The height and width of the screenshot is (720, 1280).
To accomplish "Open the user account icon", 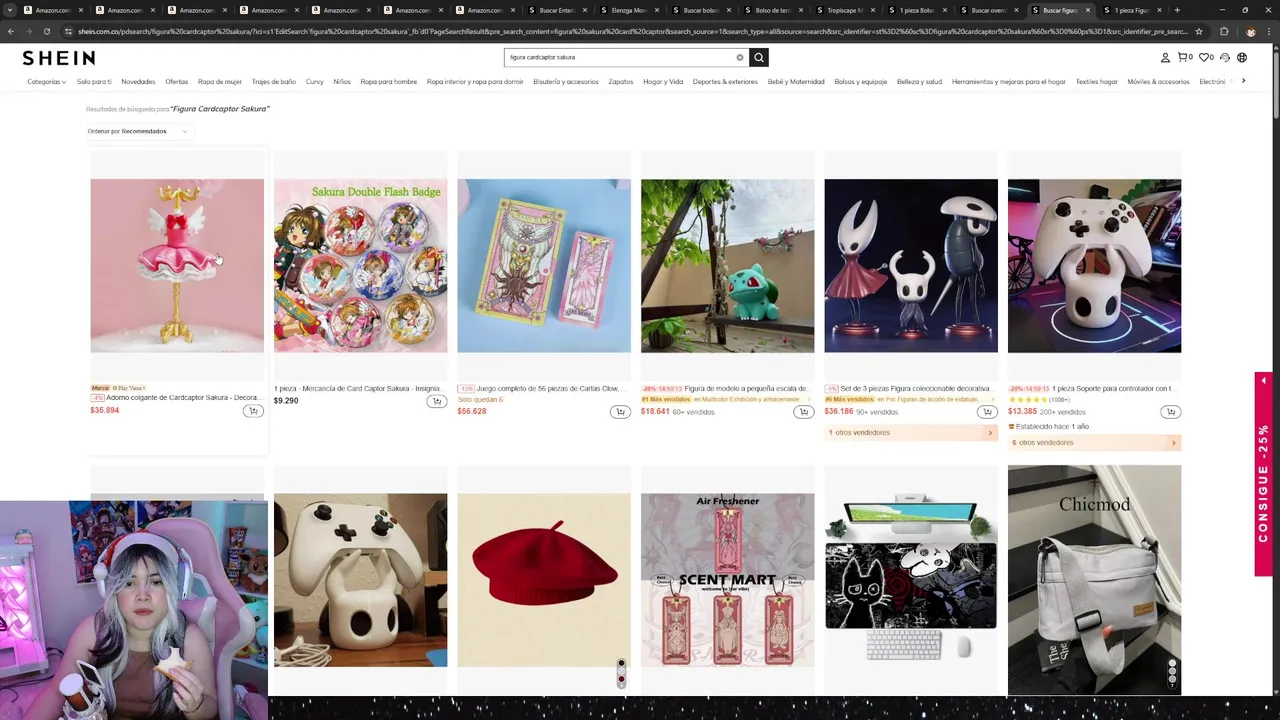I will coord(1165,57).
